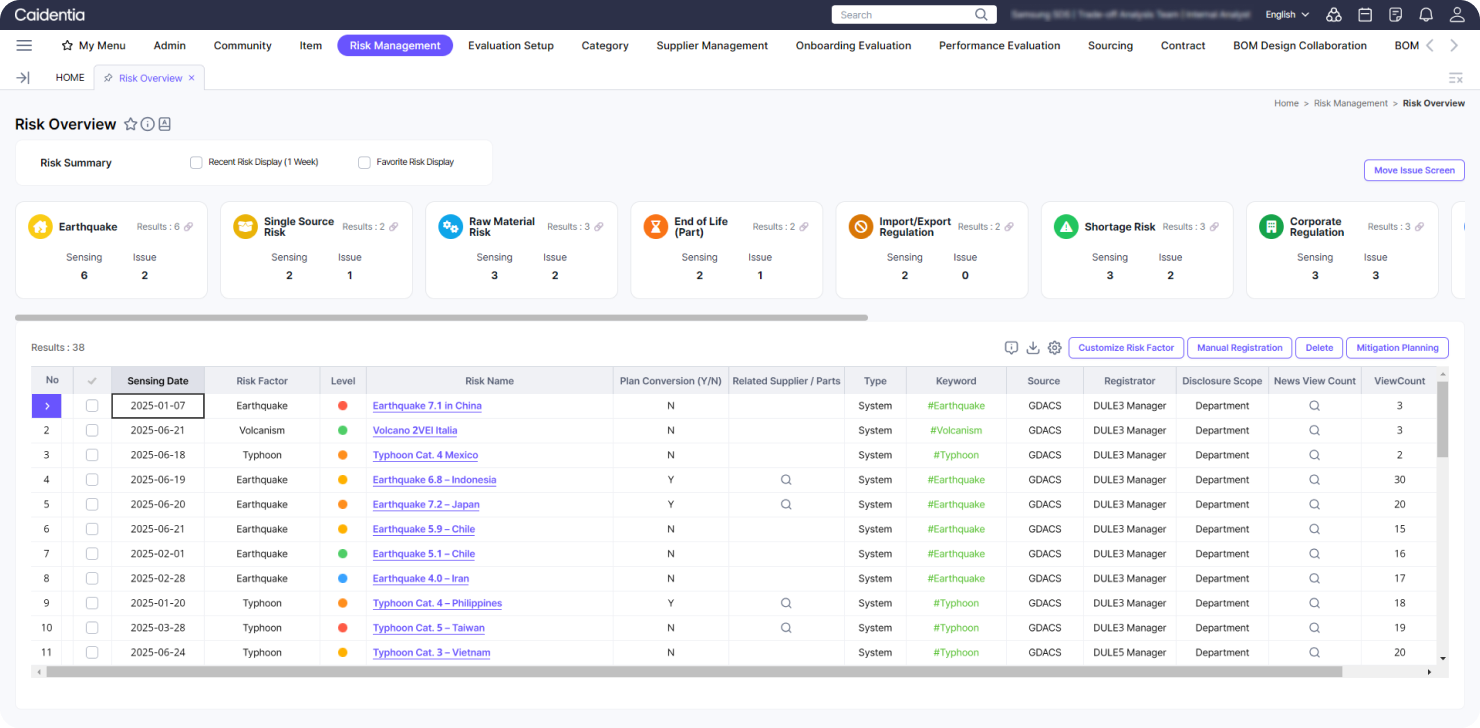
Task: Check the Favorite Risk Display box
Action: (364, 162)
